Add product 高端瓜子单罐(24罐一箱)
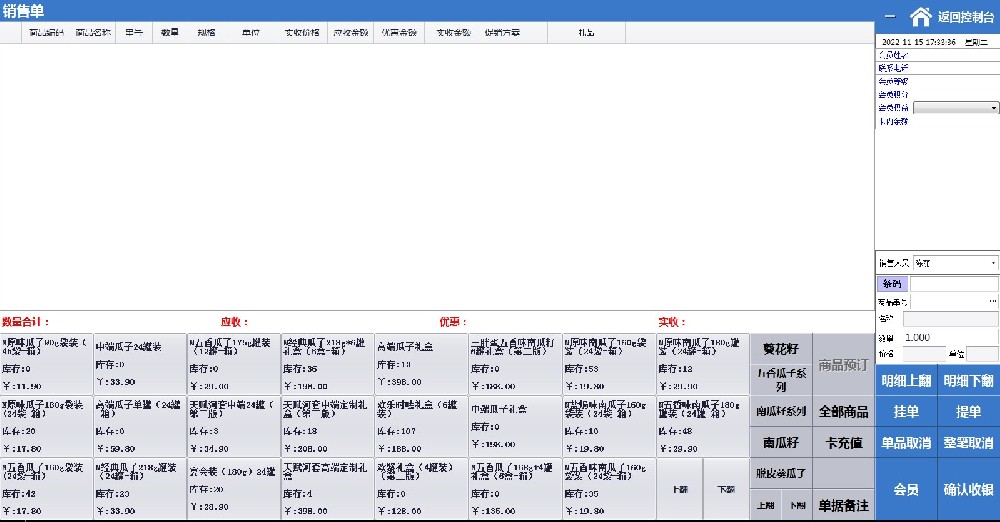Viewport: 1000px width, 522px height. 140,426
